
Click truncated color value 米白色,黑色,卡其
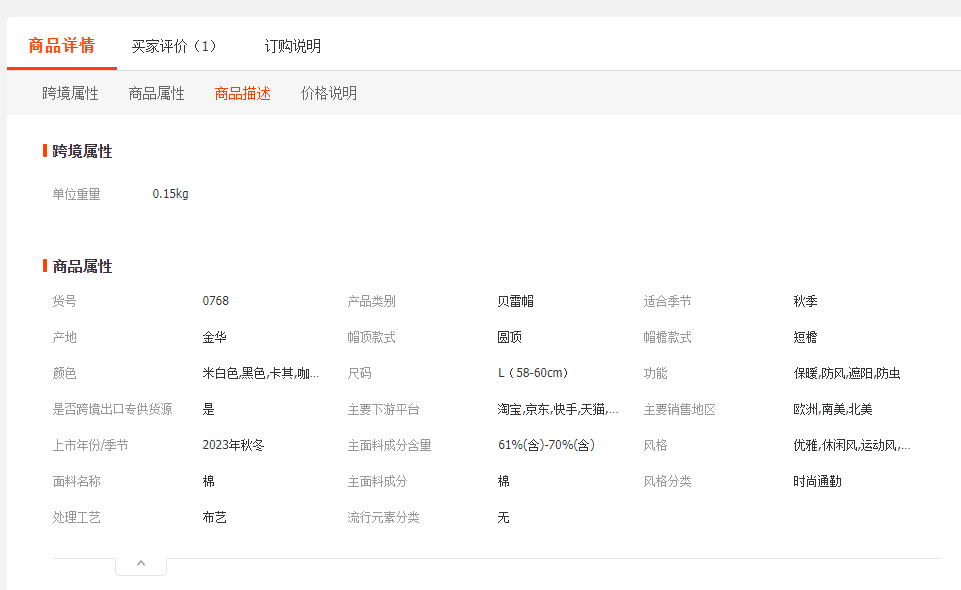[x=261, y=373]
